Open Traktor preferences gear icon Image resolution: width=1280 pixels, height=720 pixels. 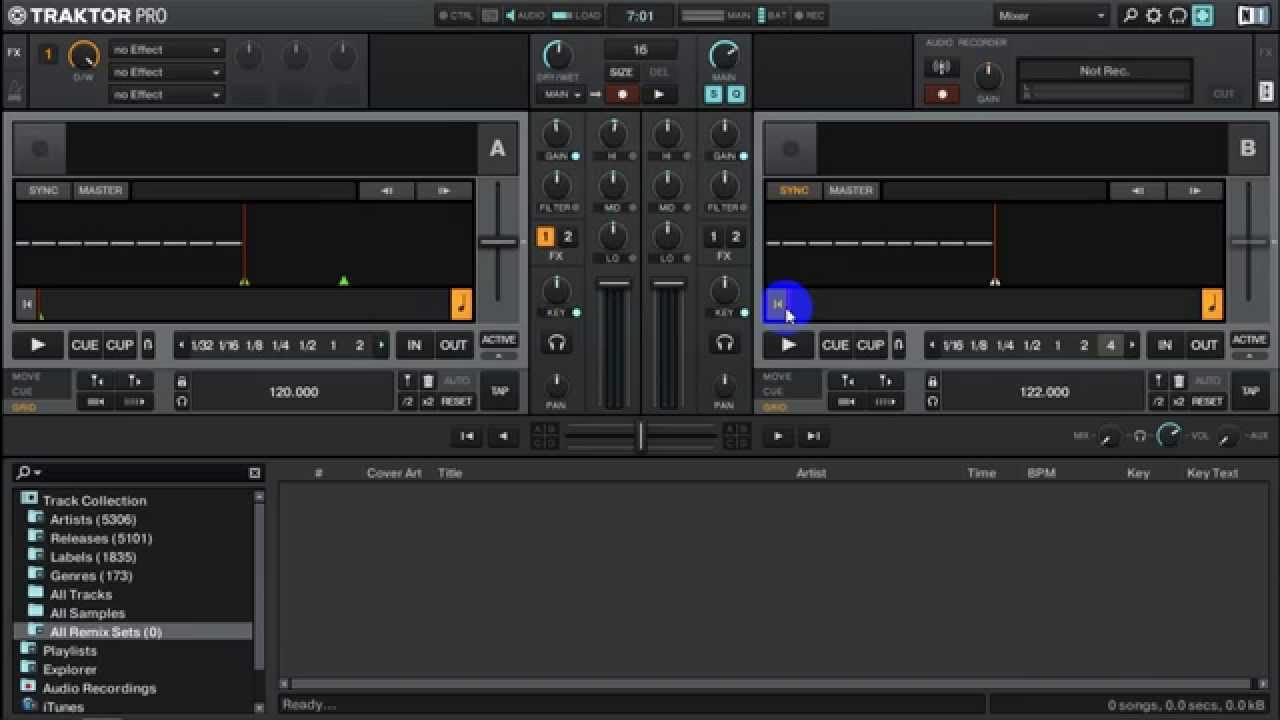coord(1154,15)
